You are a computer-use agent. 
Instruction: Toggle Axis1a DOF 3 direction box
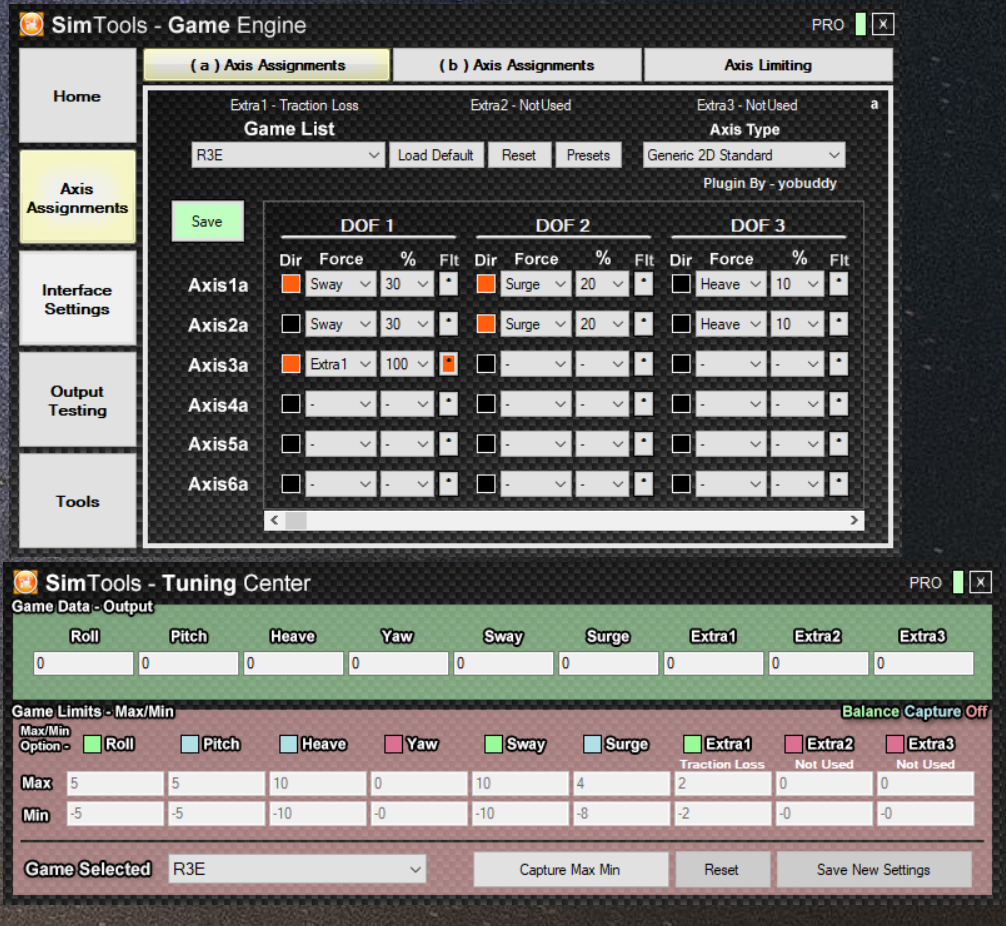tap(681, 284)
